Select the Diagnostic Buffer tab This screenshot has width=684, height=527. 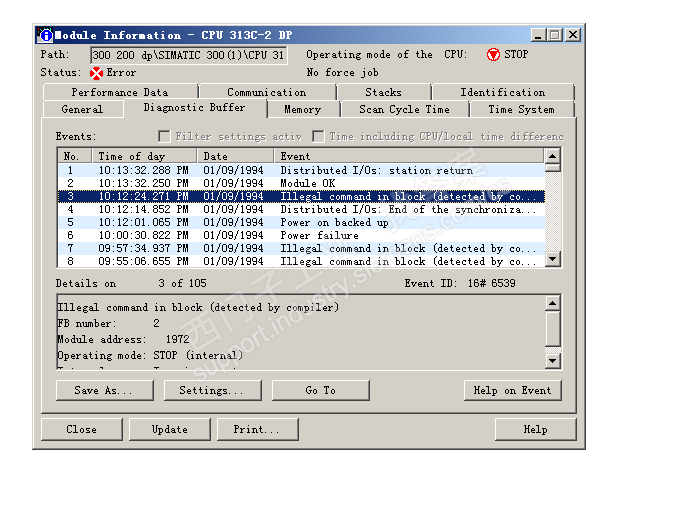[x=195, y=108]
